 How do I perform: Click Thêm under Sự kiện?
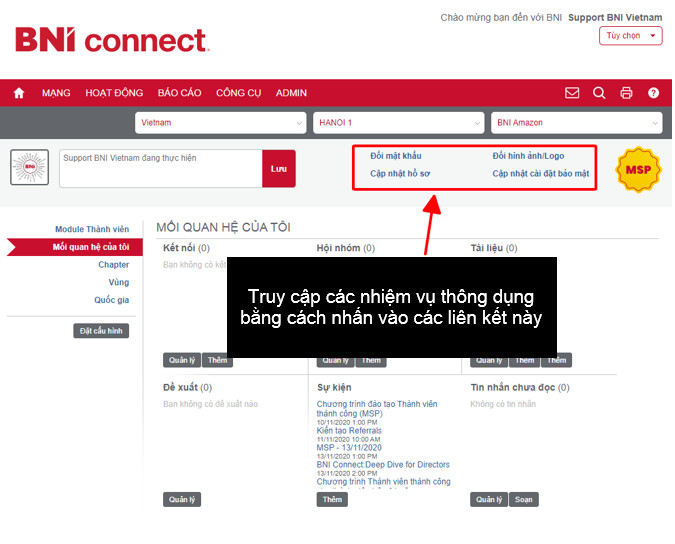(332, 499)
